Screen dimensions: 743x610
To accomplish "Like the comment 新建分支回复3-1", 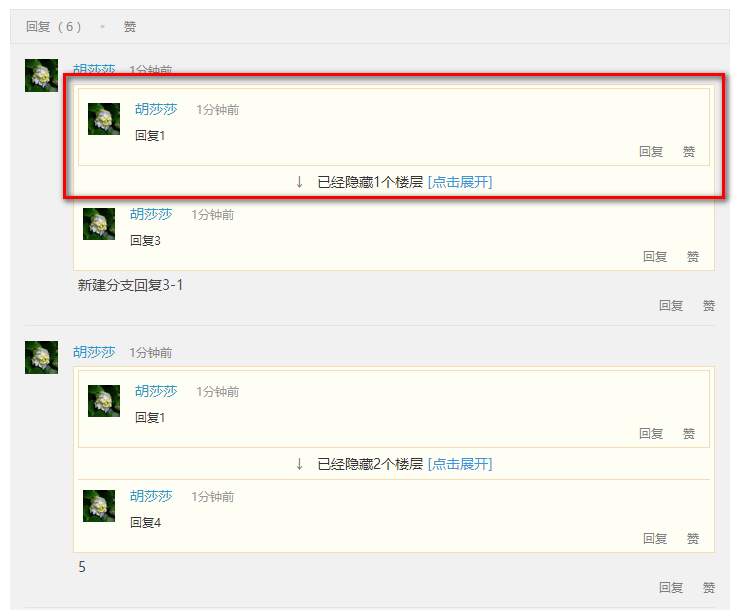I will [708, 306].
